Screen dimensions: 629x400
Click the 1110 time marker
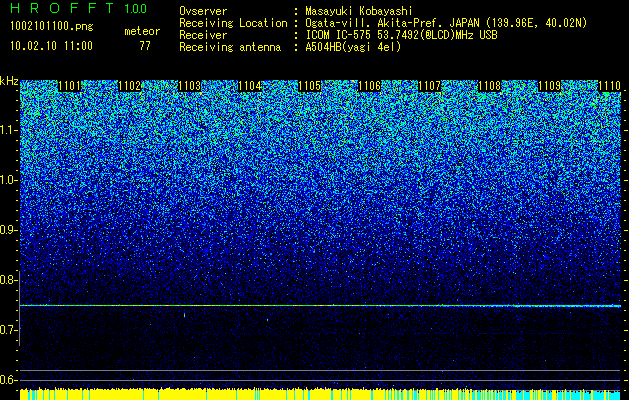coord(610,86)
